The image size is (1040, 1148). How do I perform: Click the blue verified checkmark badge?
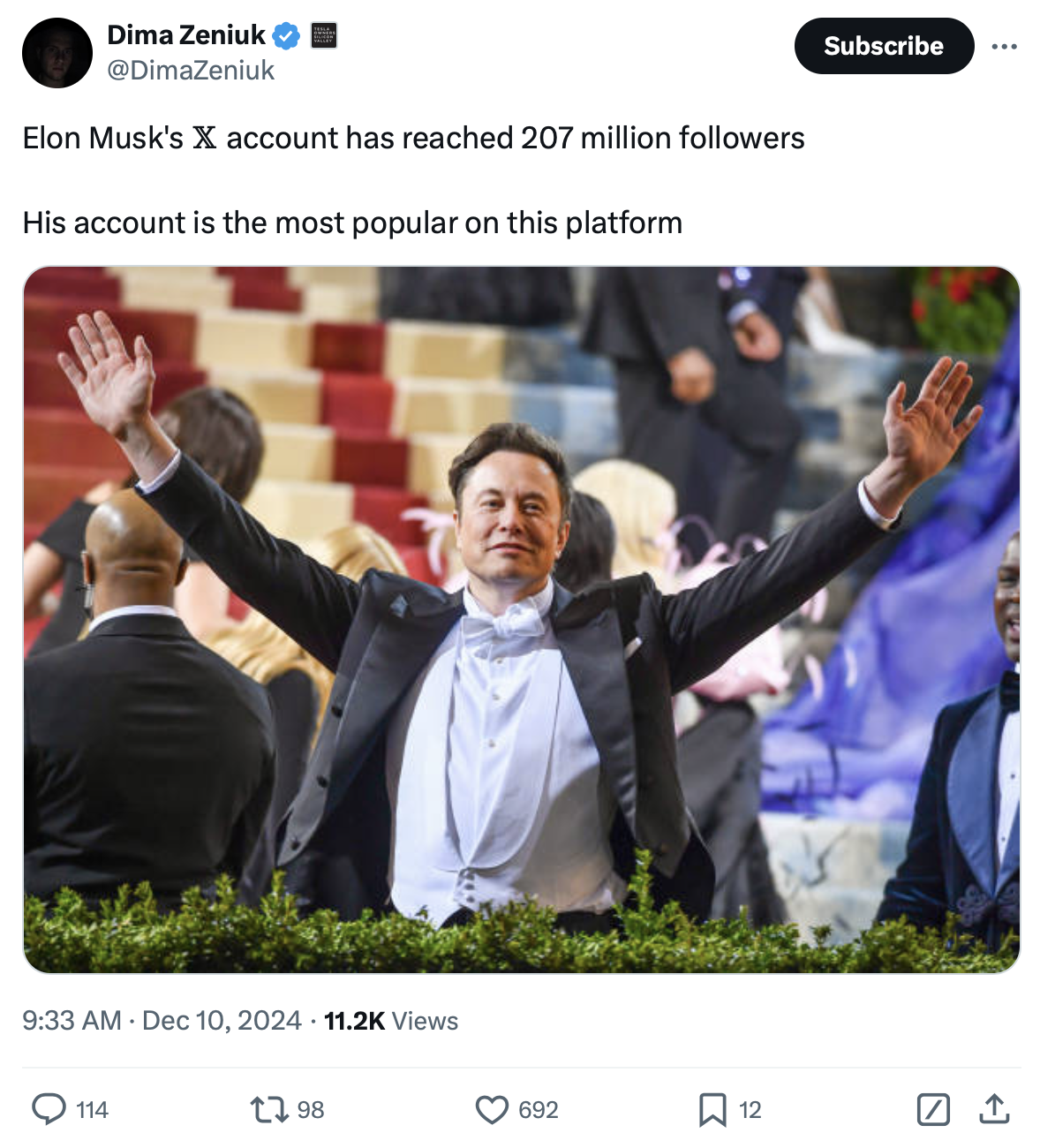tap(286, 36)
